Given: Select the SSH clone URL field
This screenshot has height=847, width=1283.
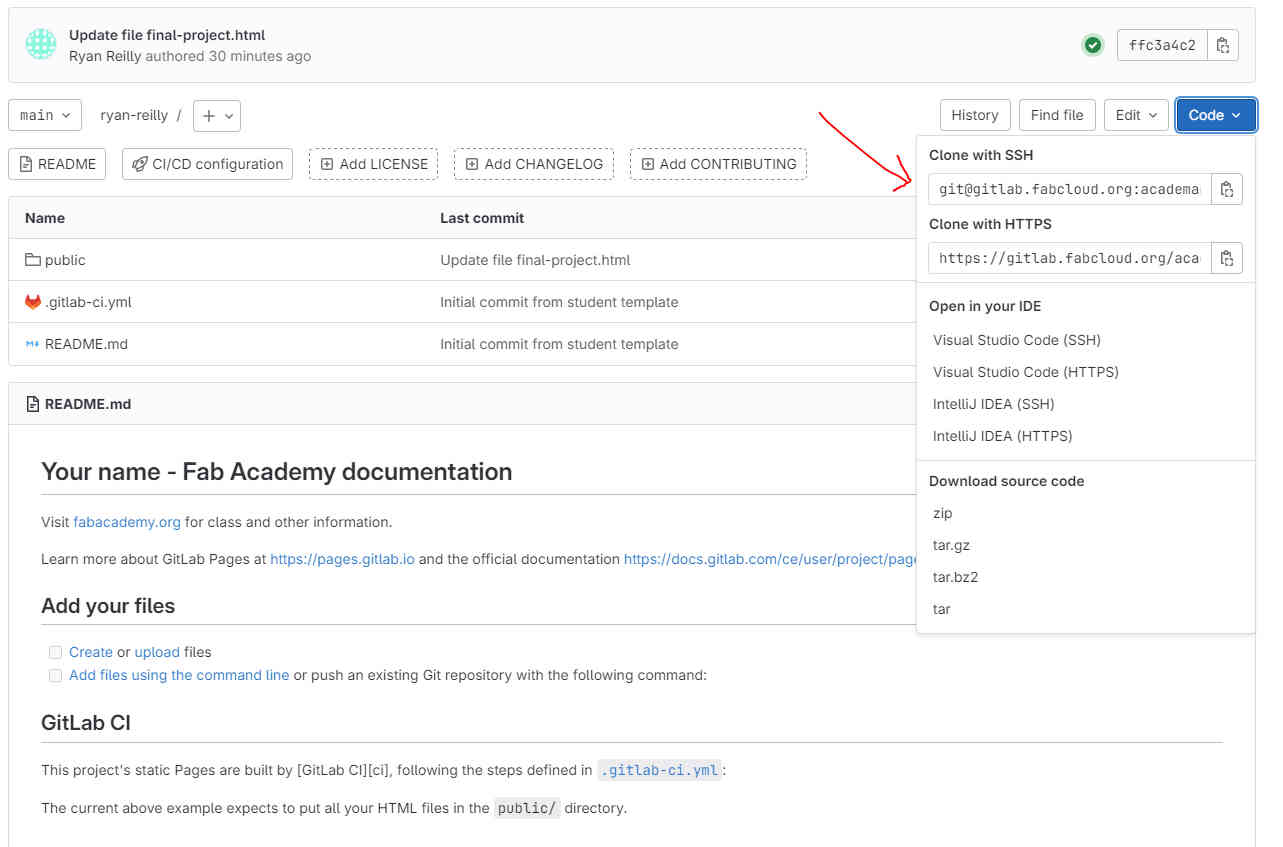Looking at the screenshot, I should (x=1069, y=188).
